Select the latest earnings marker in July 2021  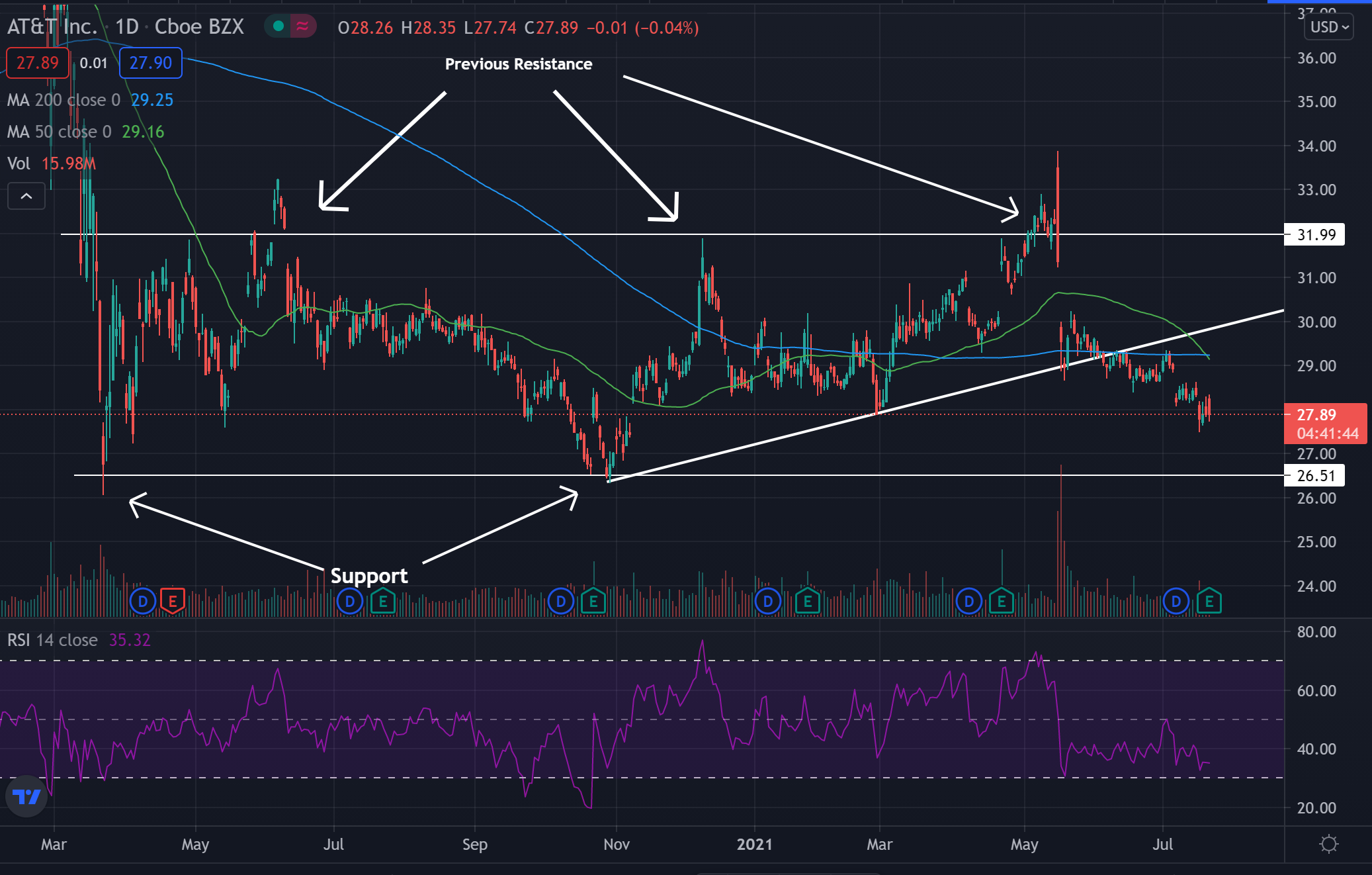click(x=1209, y=602)
